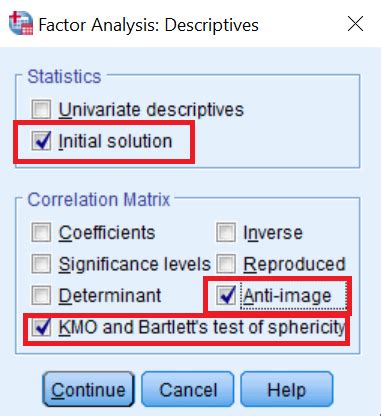Viewport: 381px width, 416px height.
Task: Click the 'Significance levels' label text
Action: coord(135,264)
